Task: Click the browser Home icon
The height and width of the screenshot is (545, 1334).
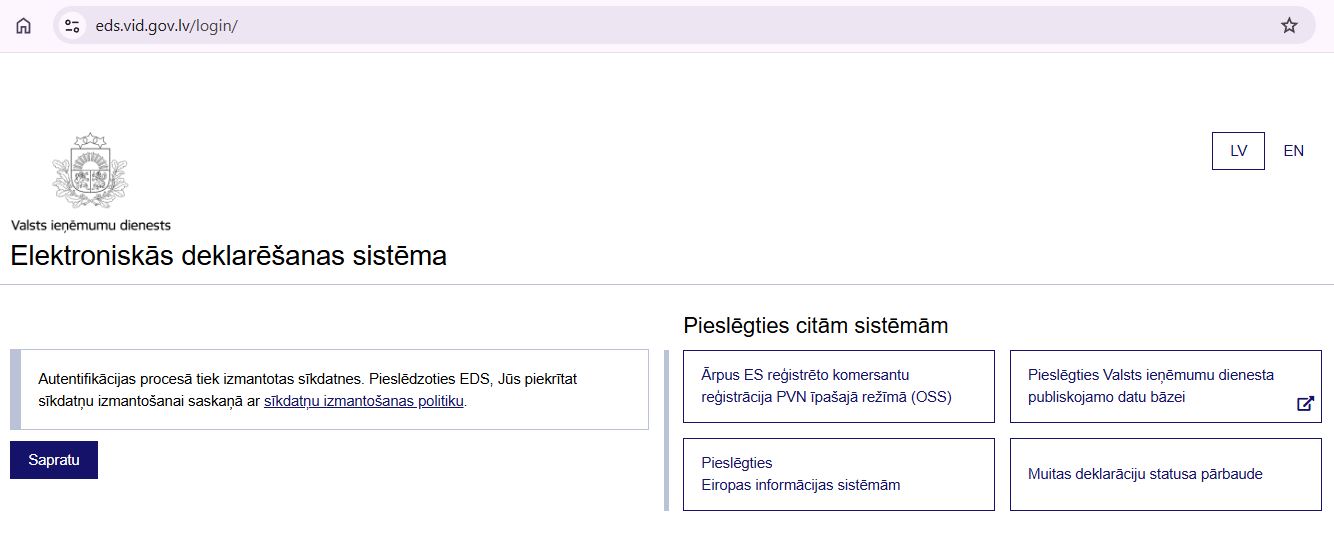Action: (x=23, y=26)
